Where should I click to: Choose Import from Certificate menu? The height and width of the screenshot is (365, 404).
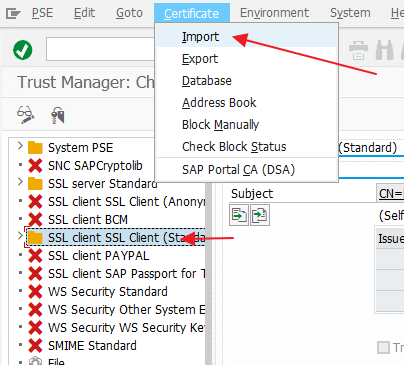tap(246, 36)
